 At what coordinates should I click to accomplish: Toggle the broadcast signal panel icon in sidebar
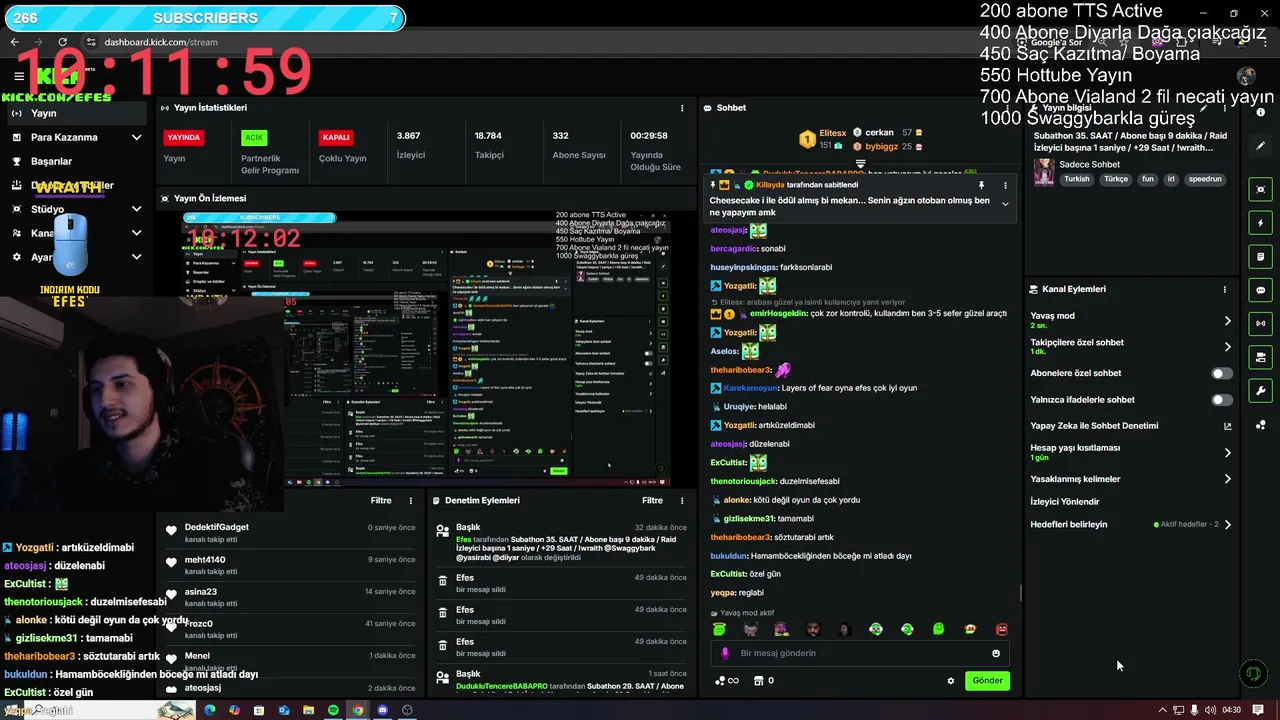point(1261,323)
